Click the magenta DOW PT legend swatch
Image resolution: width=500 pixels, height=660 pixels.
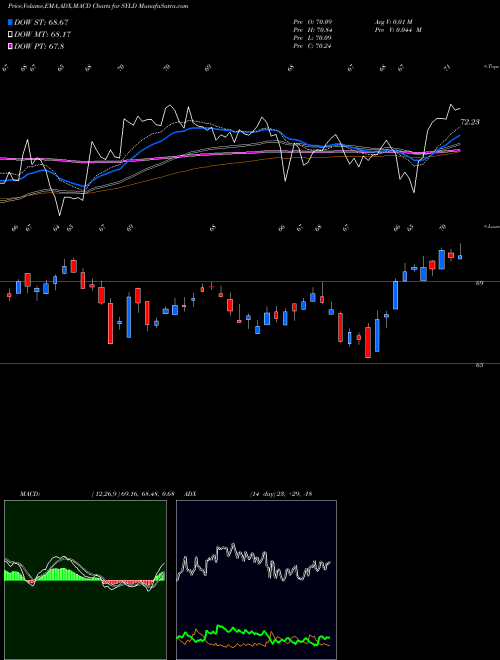click(x=10, y=47)
